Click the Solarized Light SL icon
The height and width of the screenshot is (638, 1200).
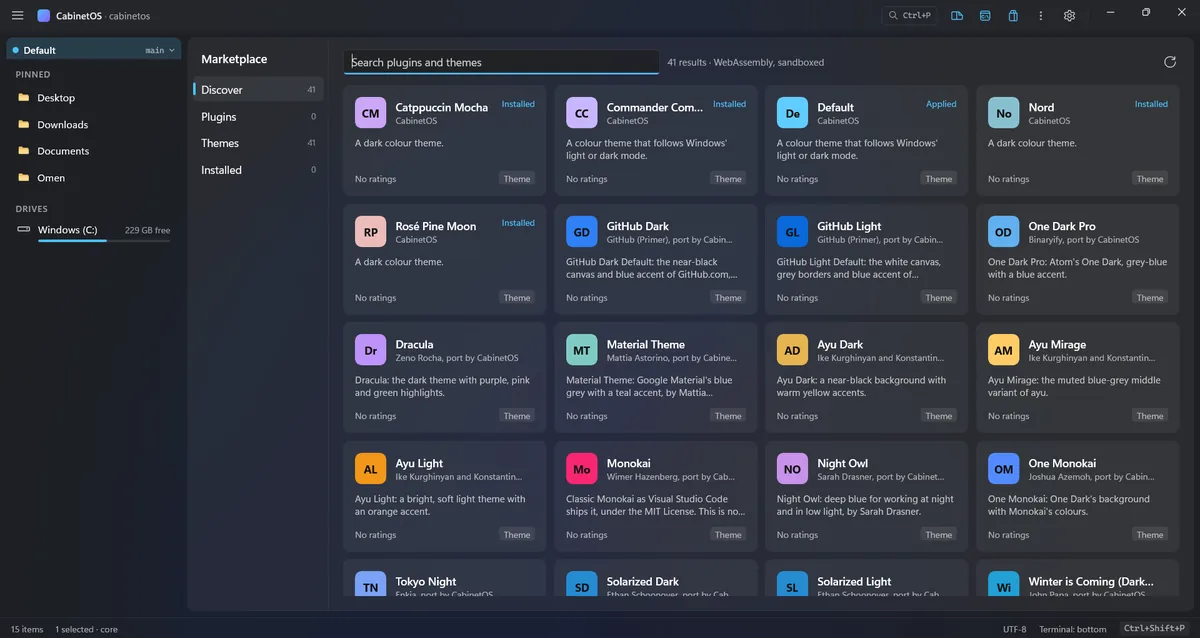pos(793,584)
